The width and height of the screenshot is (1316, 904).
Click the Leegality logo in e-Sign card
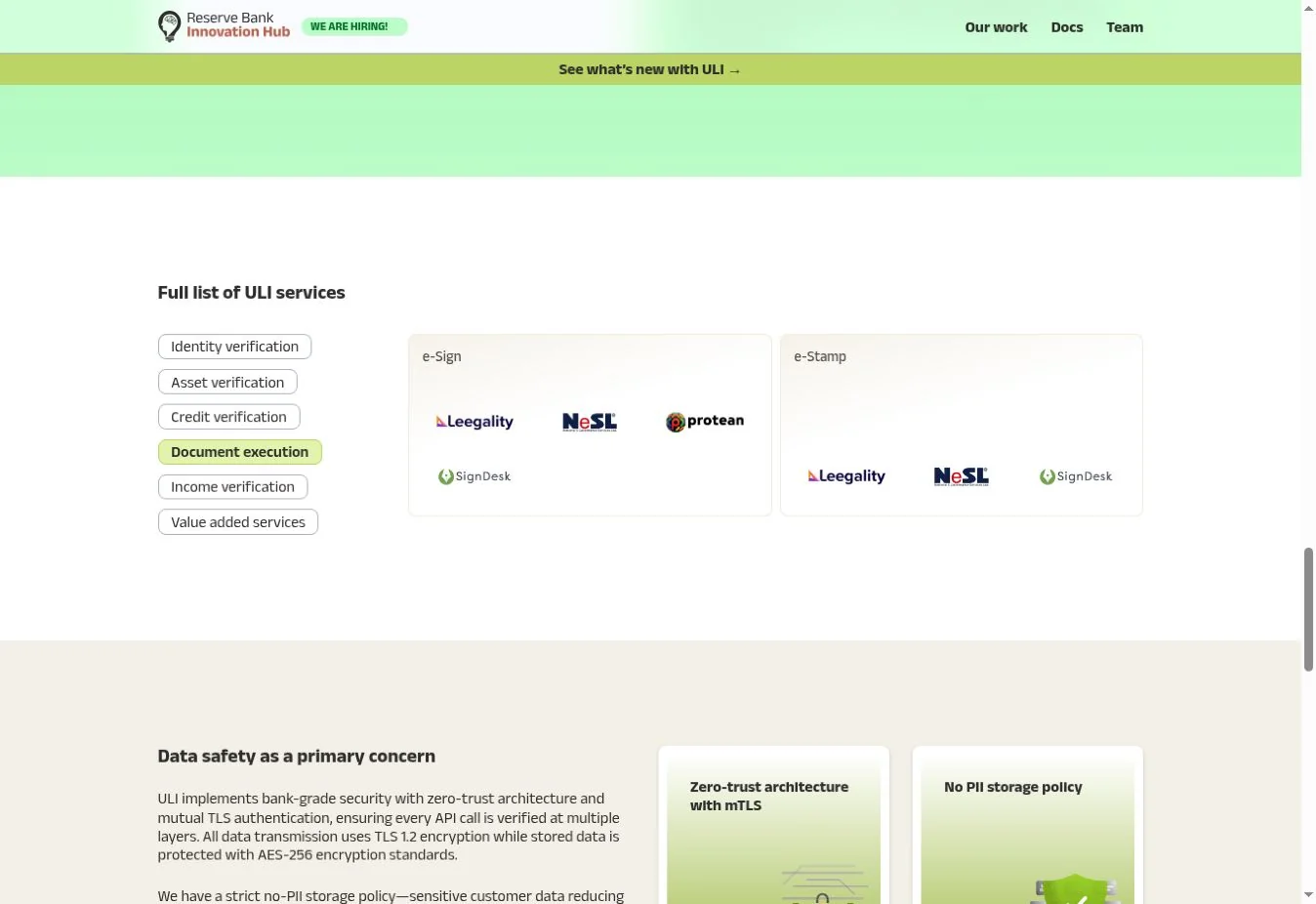[474, 422]
